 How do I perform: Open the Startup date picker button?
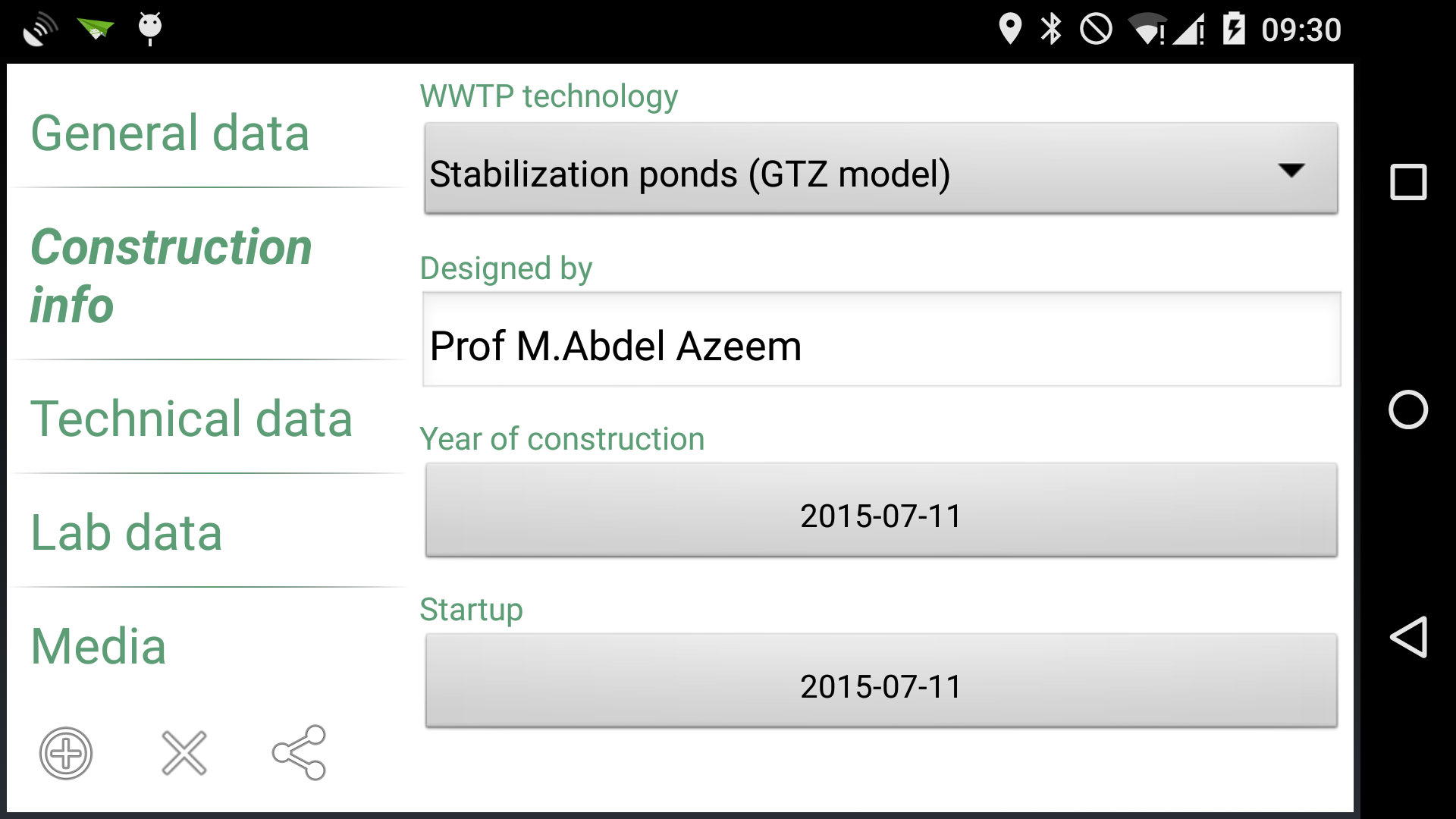click(x=881, y=681)
